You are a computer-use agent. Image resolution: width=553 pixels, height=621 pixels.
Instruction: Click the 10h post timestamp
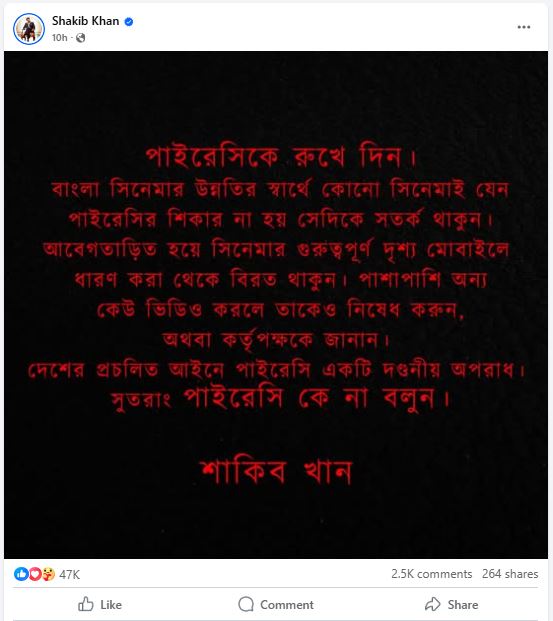click(59, 38)
